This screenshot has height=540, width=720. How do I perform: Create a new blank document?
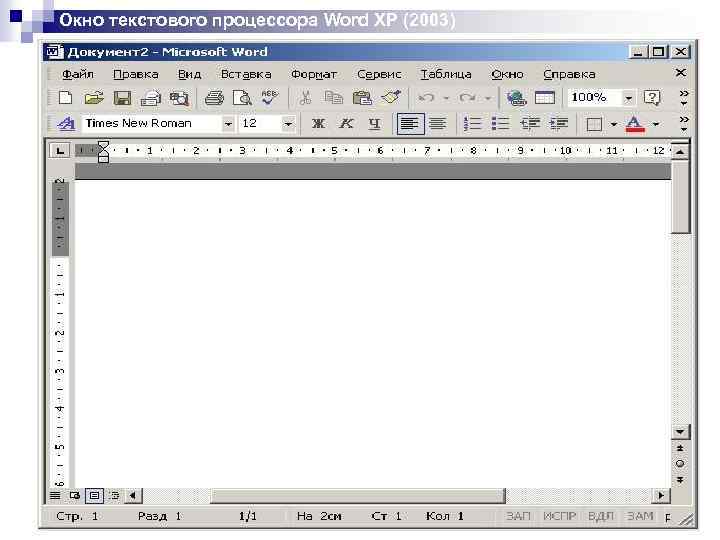coord(66,98)
